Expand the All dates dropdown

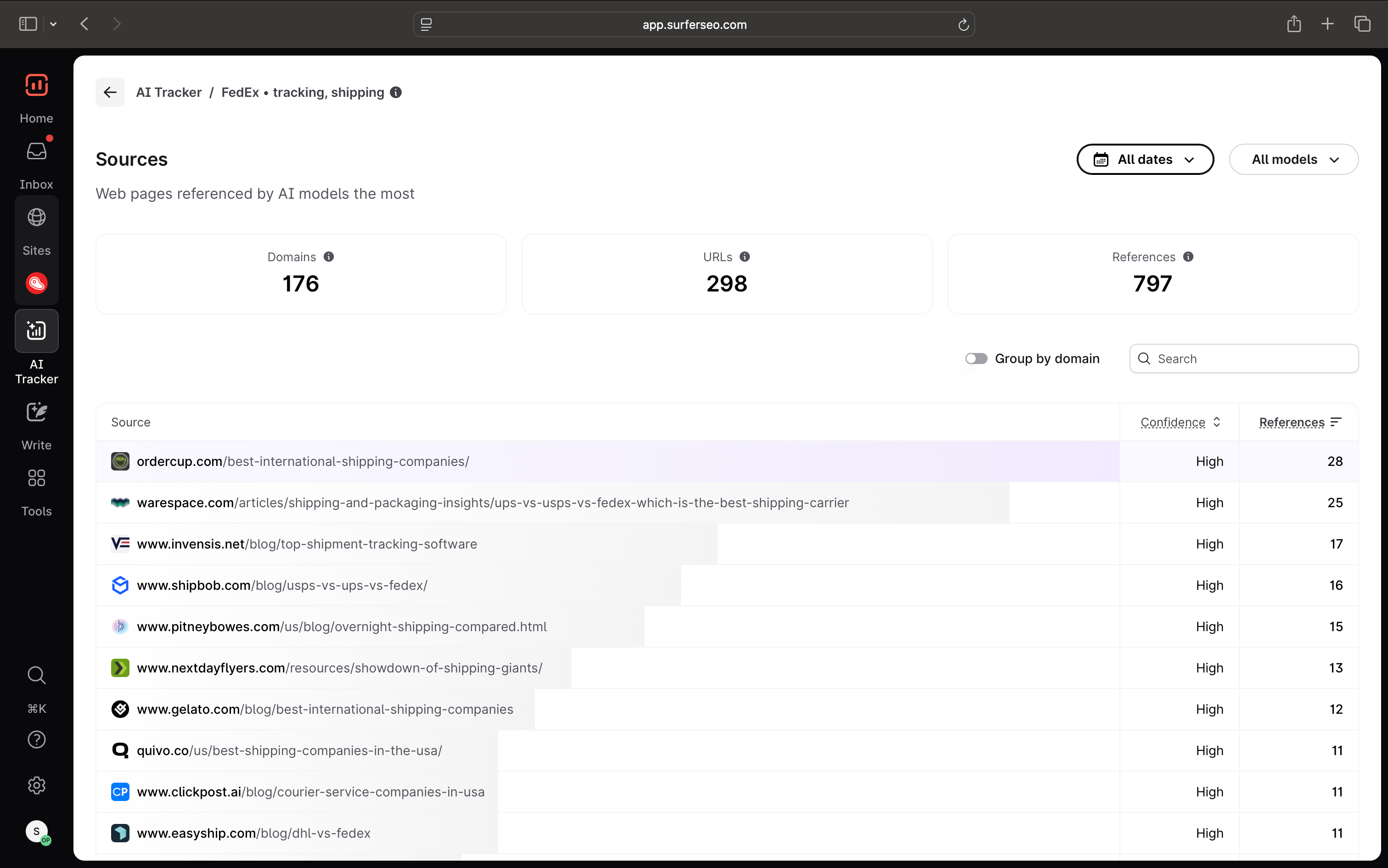(1145, 160)
